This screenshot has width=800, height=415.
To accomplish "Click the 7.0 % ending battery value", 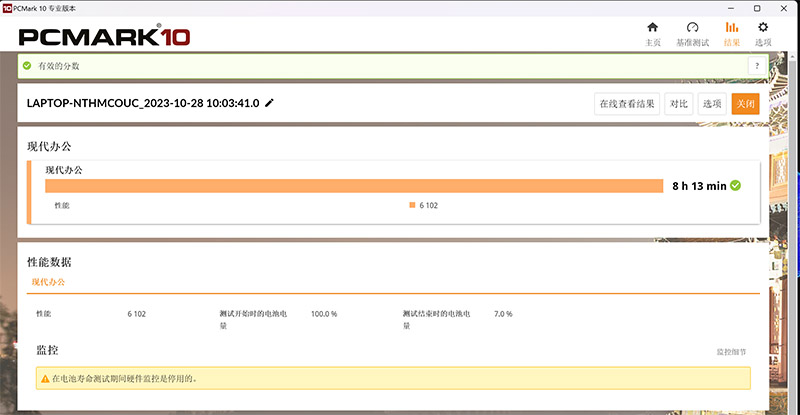I will tap(503, 314).
